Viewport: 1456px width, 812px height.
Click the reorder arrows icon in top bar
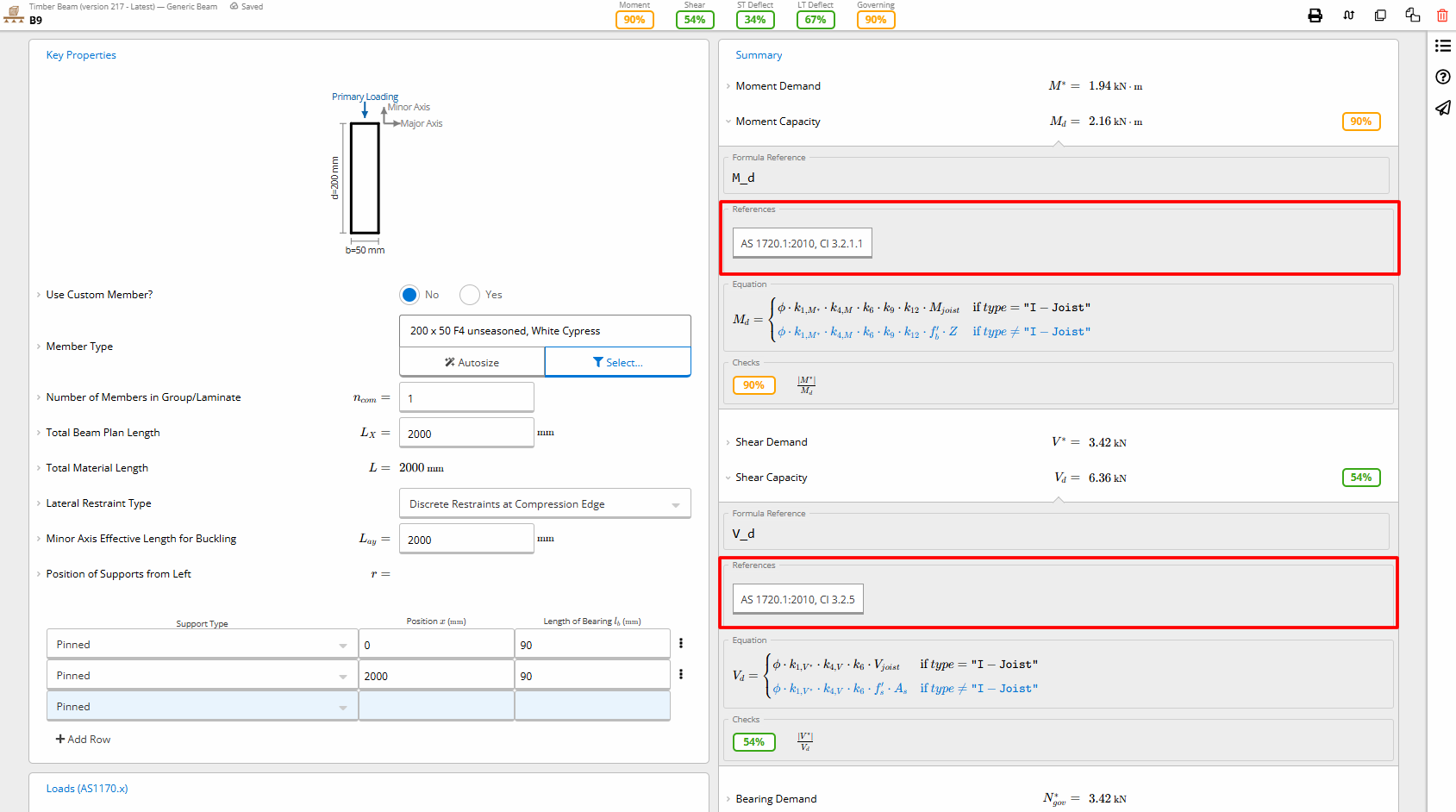(1348, 16)
